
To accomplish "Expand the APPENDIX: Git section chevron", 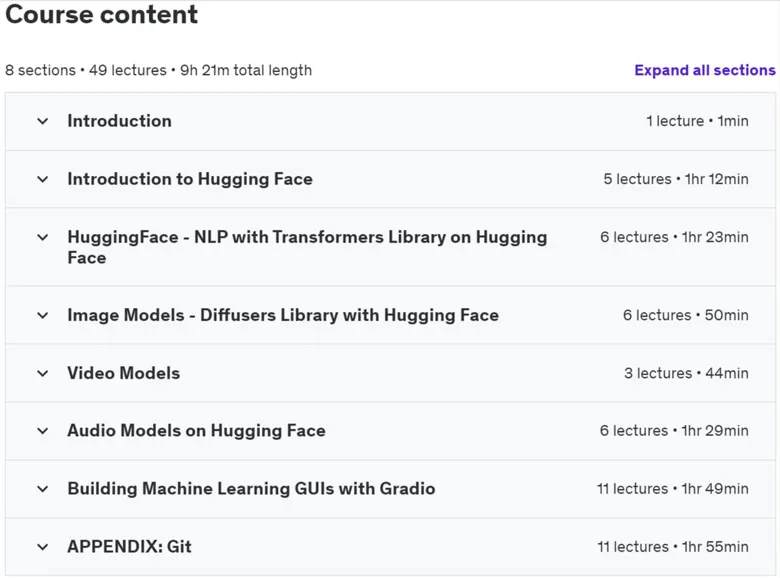I will click(43, 547).
